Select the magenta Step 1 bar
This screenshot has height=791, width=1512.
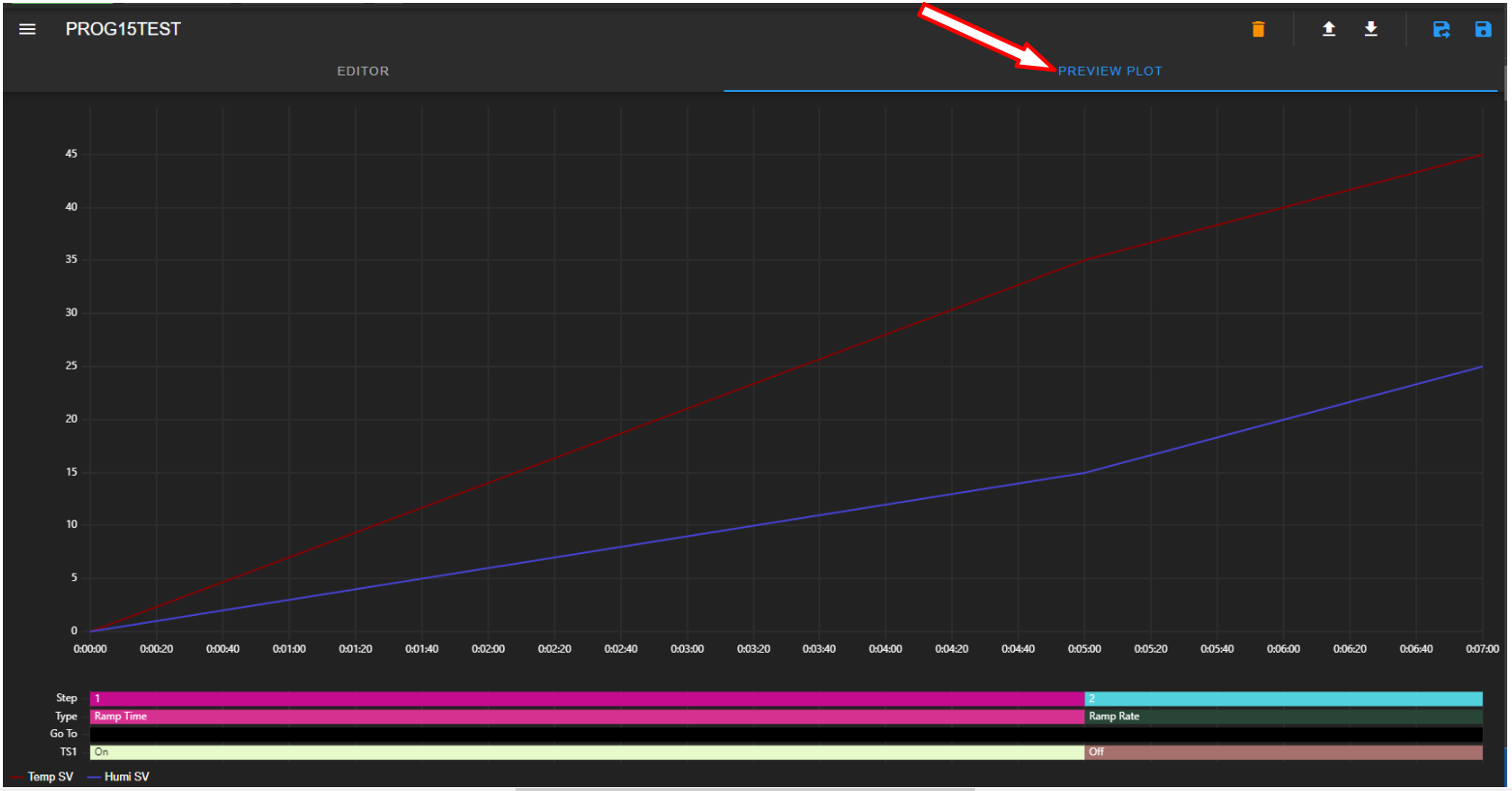(x=587, y=698)
